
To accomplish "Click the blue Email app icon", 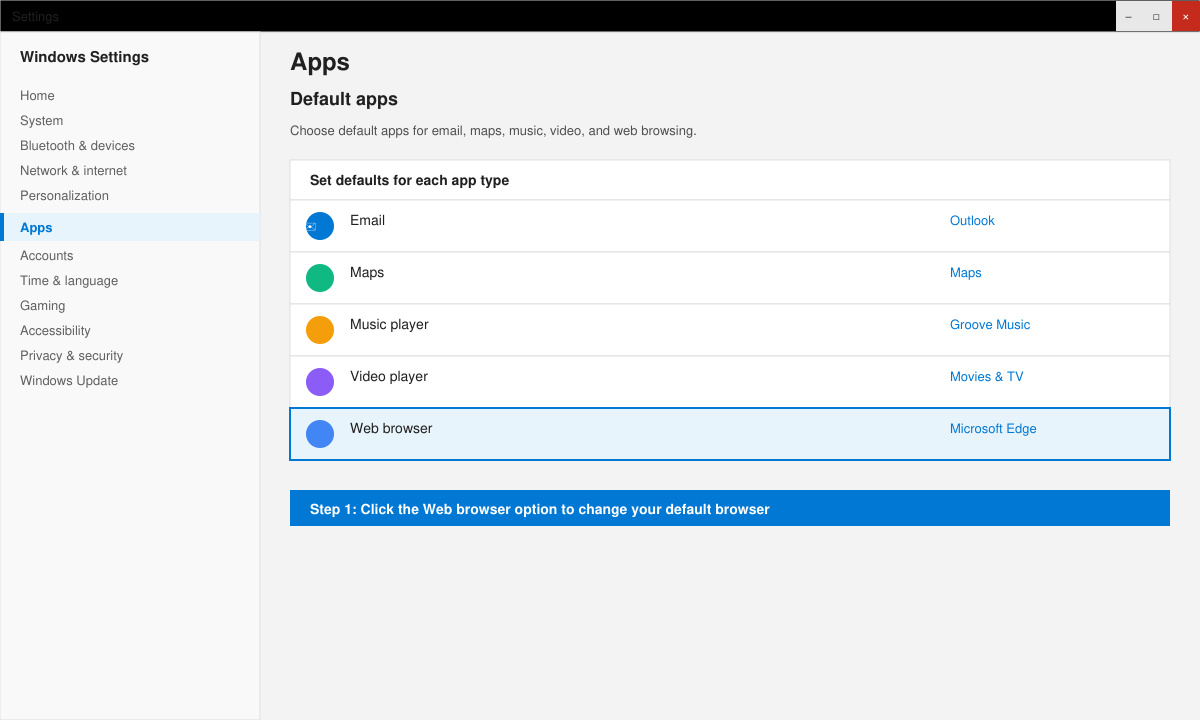I will [x=320, y=226].
